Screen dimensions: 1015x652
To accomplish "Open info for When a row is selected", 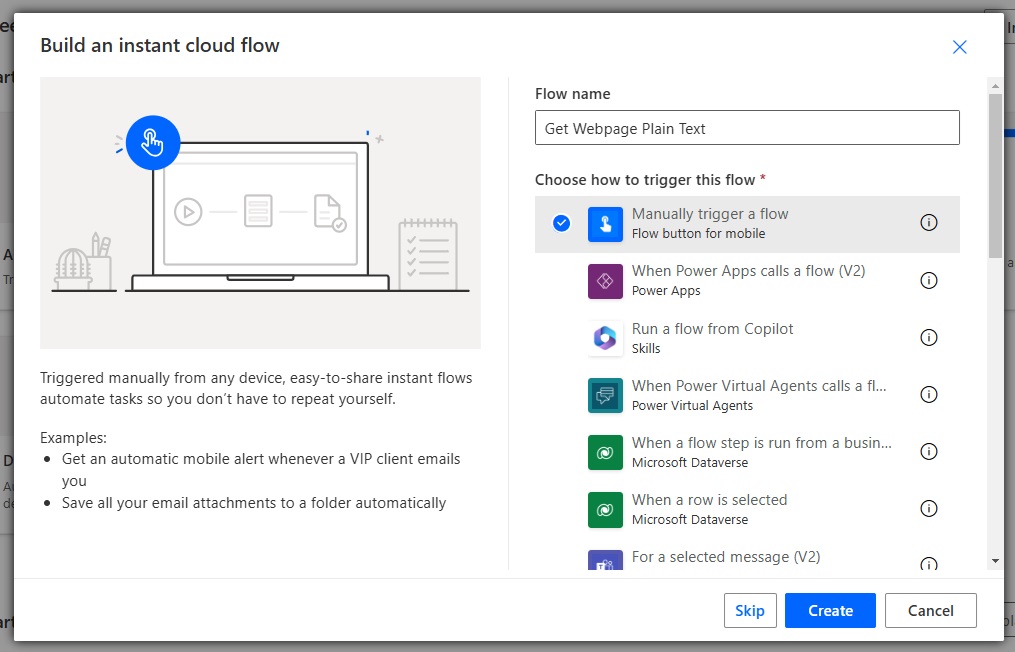I will tap(928, 508).
